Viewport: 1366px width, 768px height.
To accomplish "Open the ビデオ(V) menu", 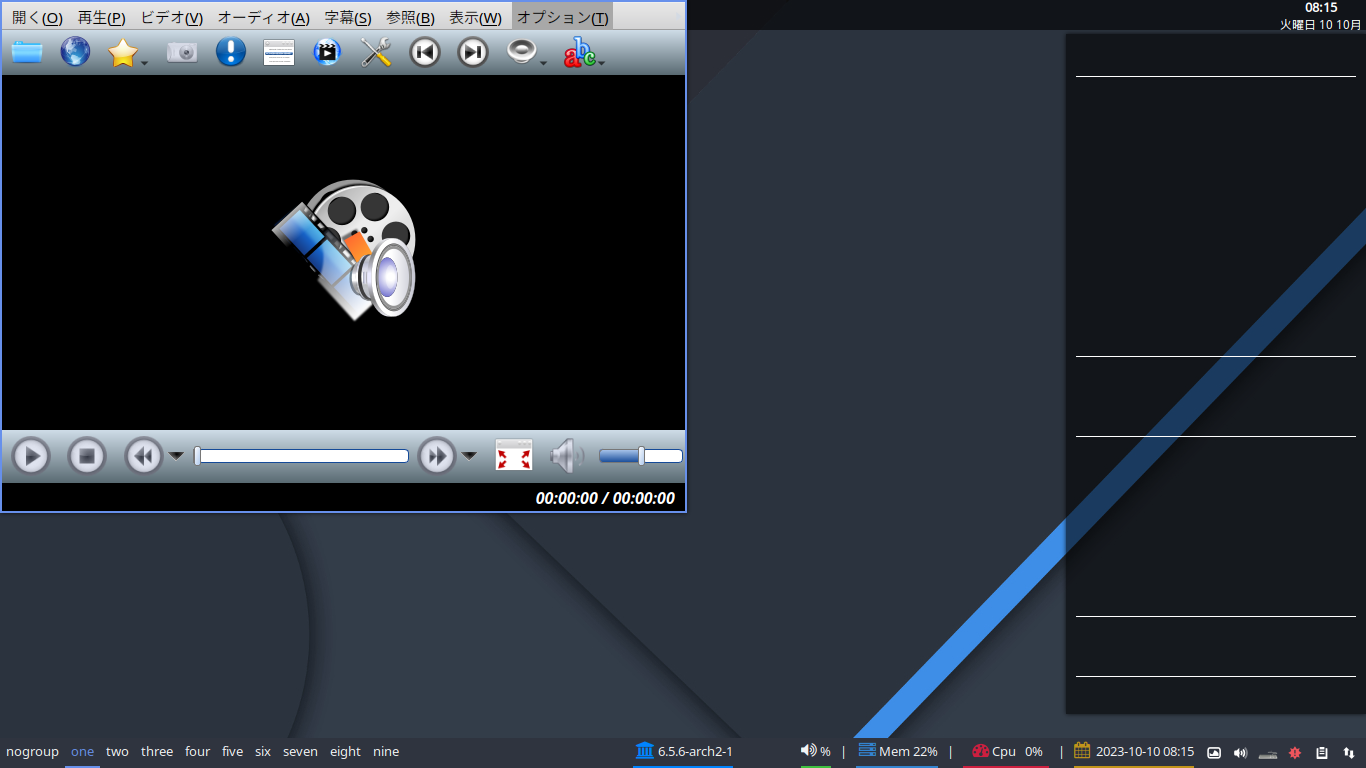I will click(171, 18).
